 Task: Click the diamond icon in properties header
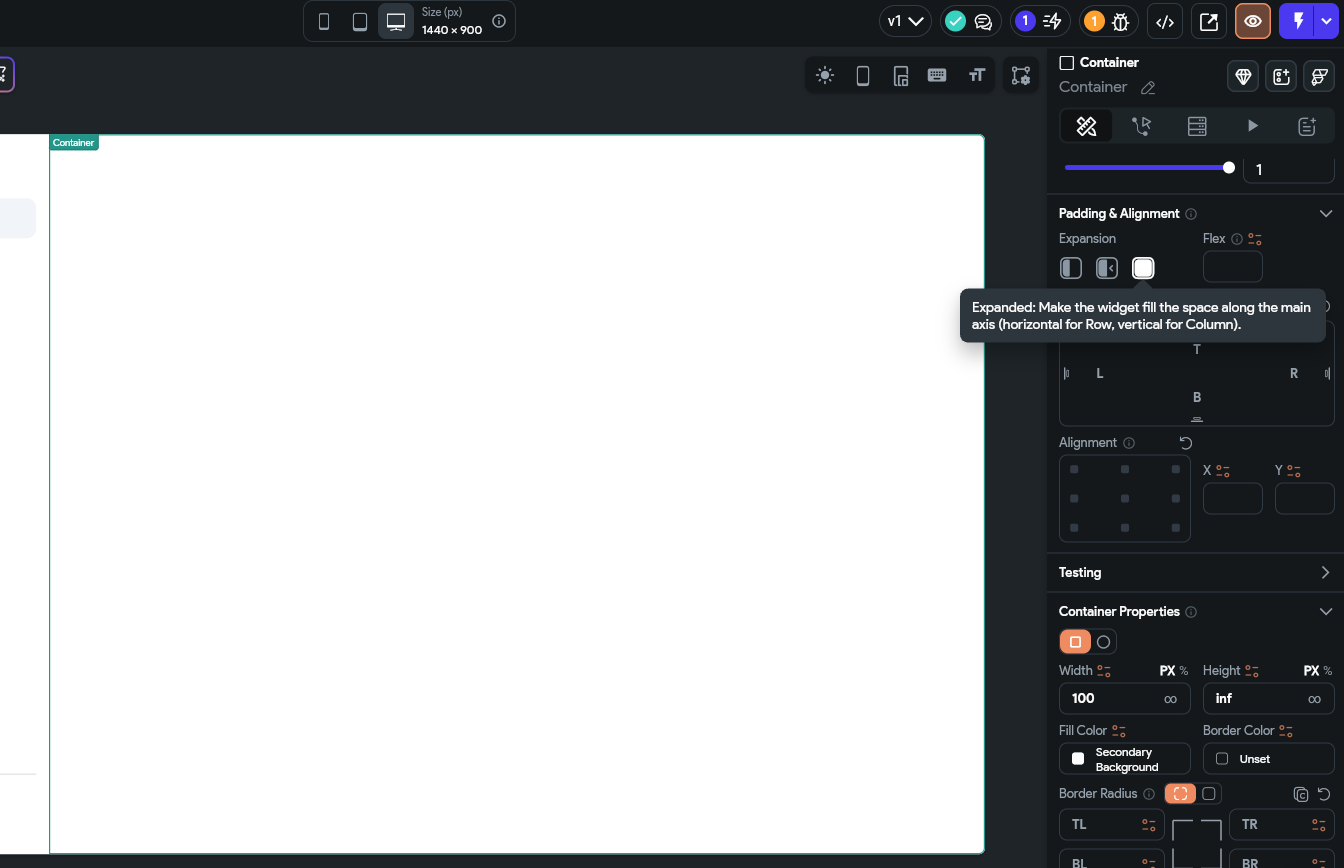(x=1243, y=76)
